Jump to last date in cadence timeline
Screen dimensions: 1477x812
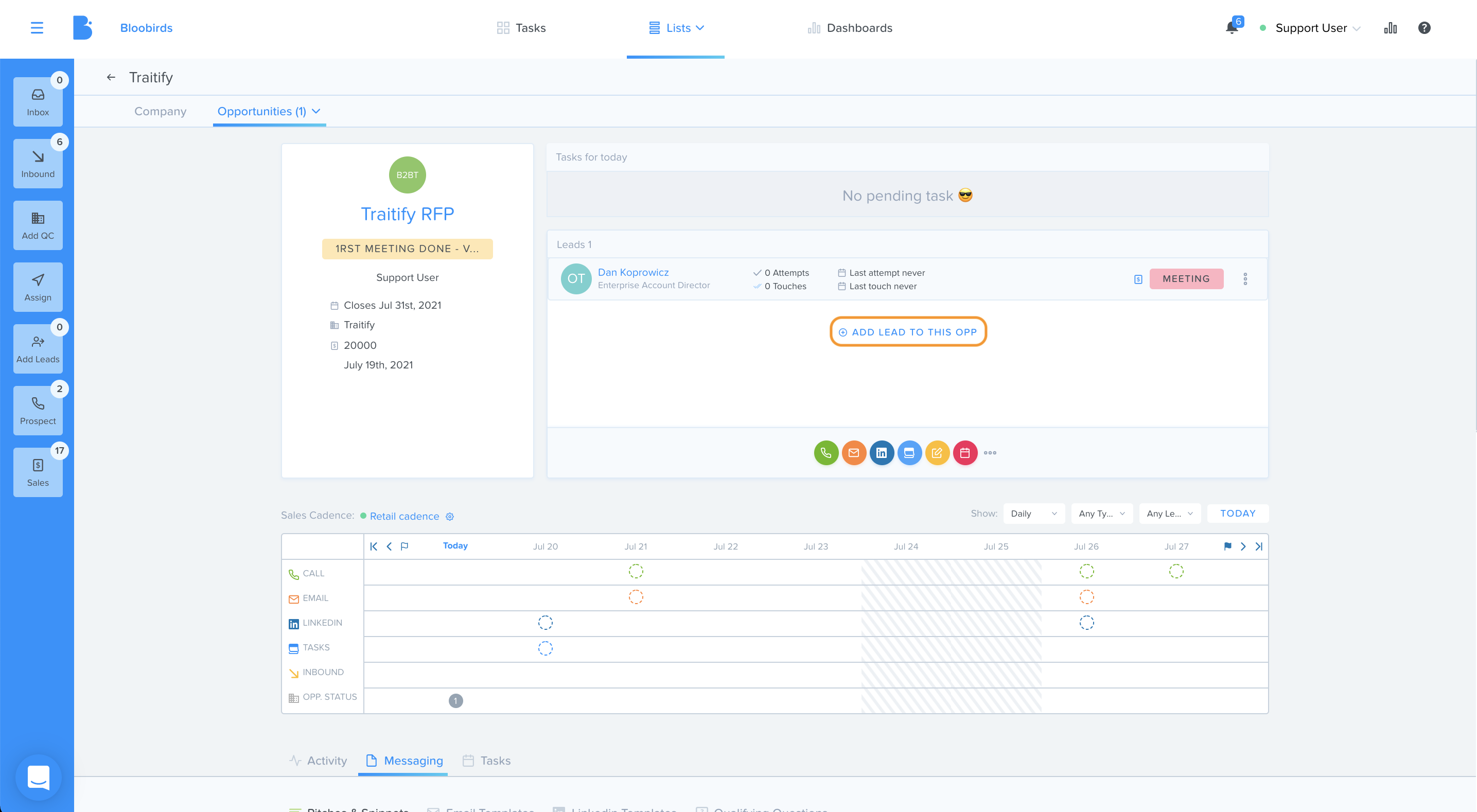click(1259, 546)
